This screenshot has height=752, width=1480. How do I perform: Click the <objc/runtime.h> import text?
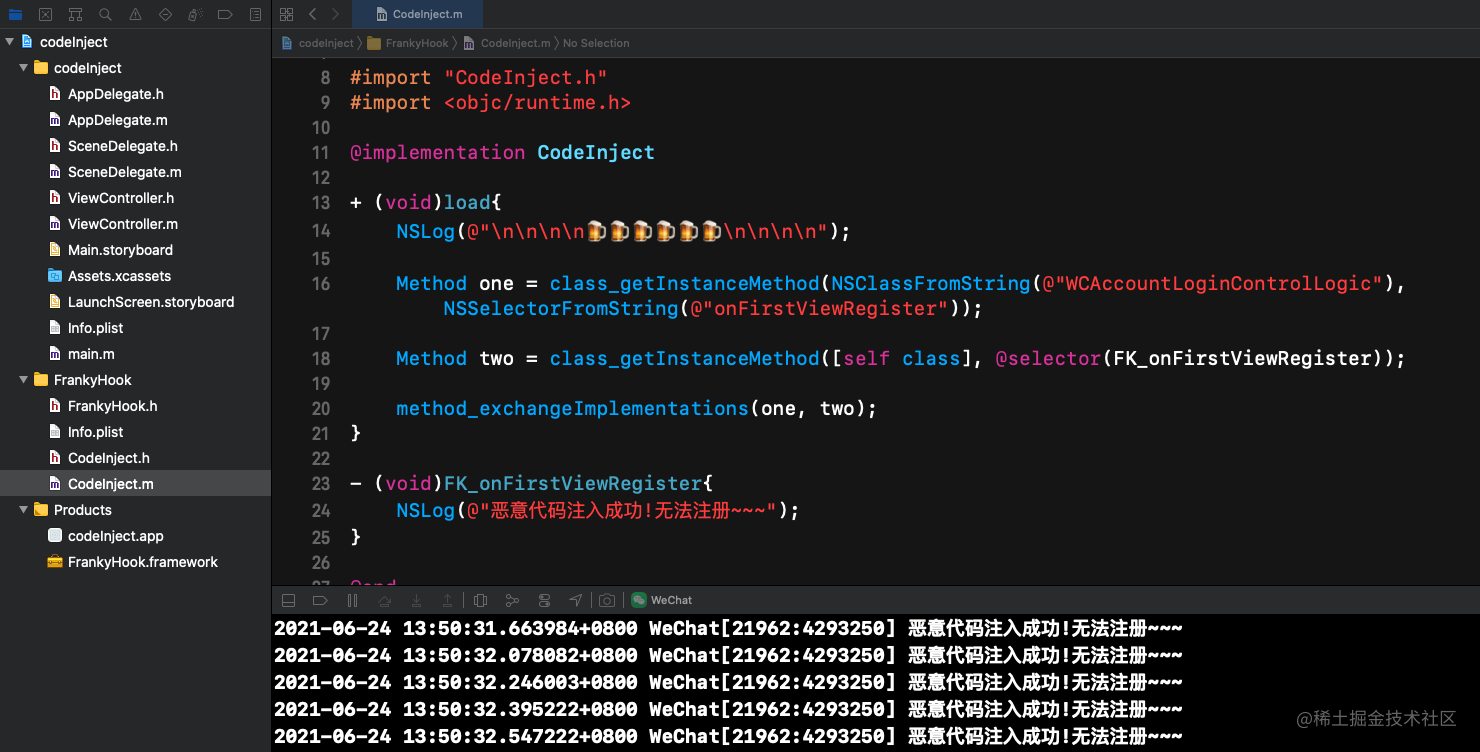[x=537, y=102]
